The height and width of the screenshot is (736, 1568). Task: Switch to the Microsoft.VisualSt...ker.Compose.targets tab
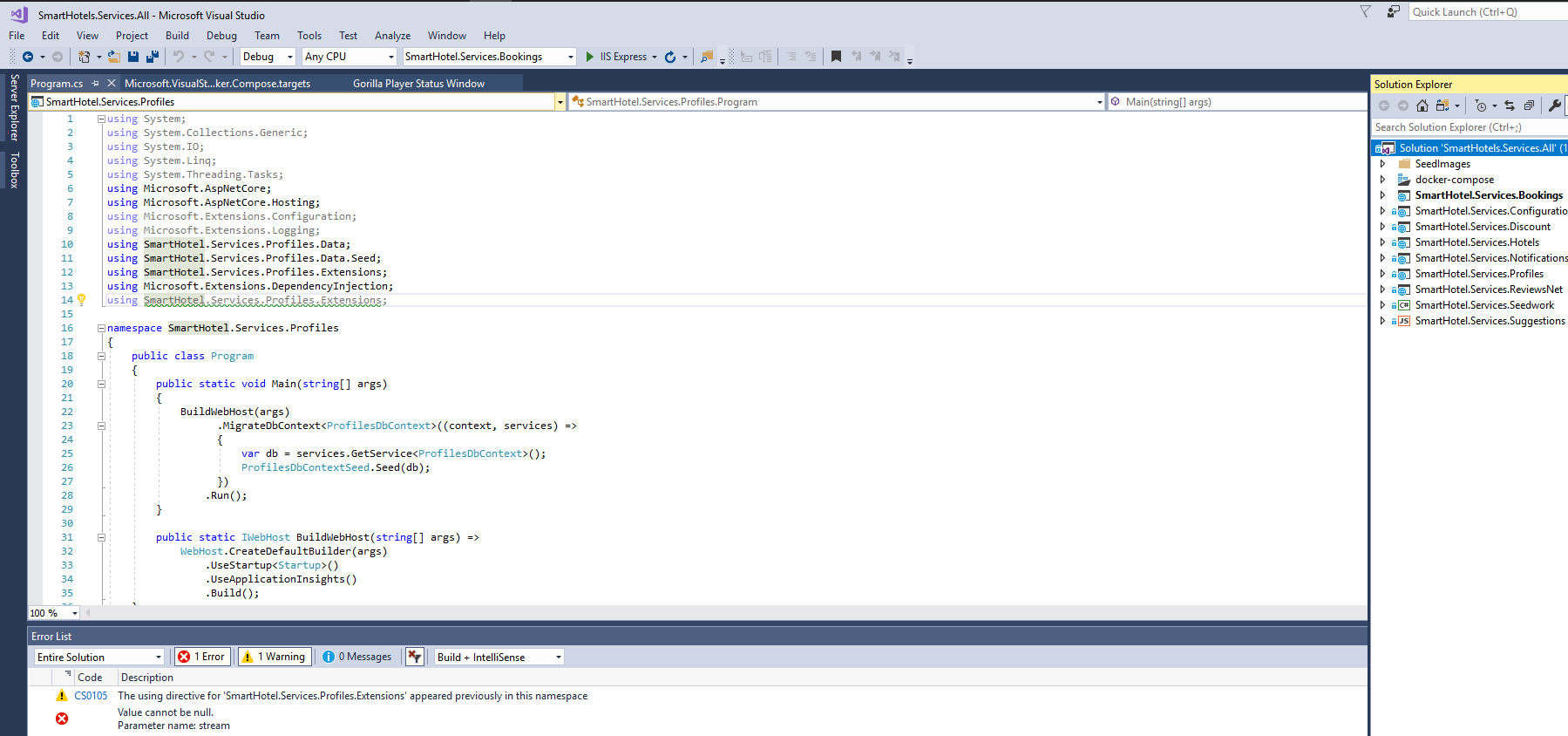click(x=217, y=84)
